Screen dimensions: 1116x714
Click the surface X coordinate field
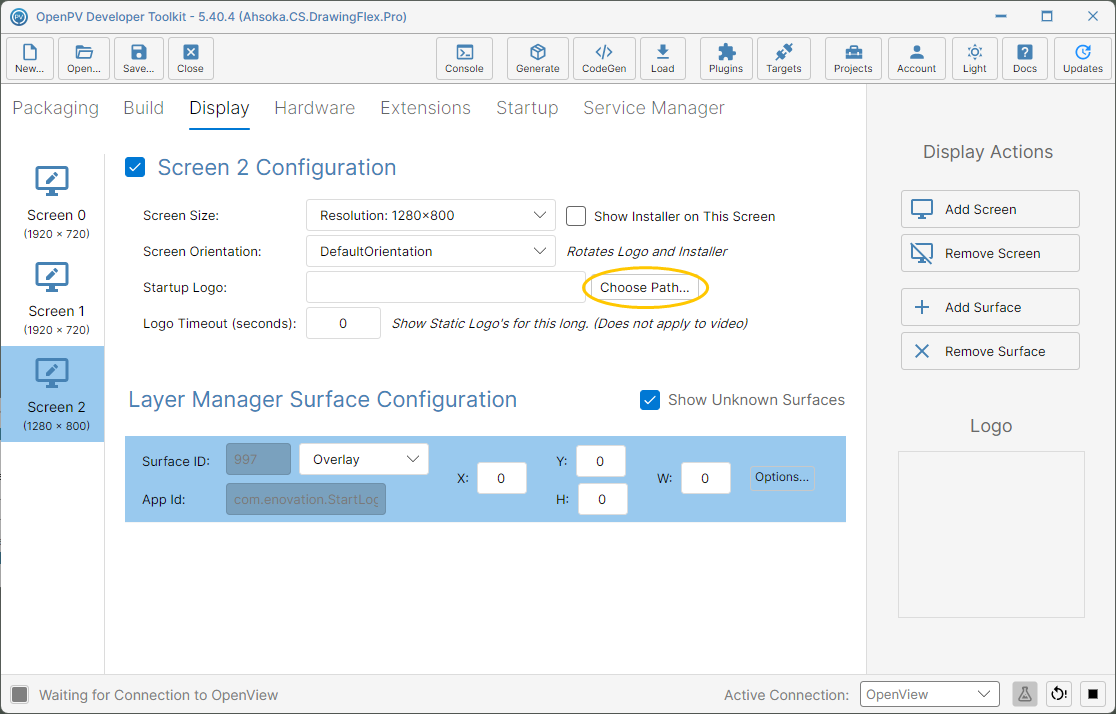tap(502, 478)
